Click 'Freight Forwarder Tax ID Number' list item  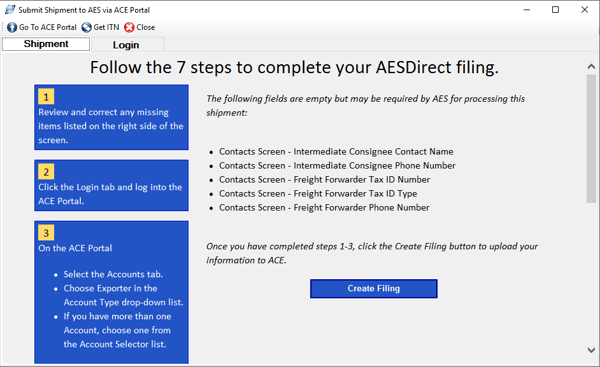(324, 179)
